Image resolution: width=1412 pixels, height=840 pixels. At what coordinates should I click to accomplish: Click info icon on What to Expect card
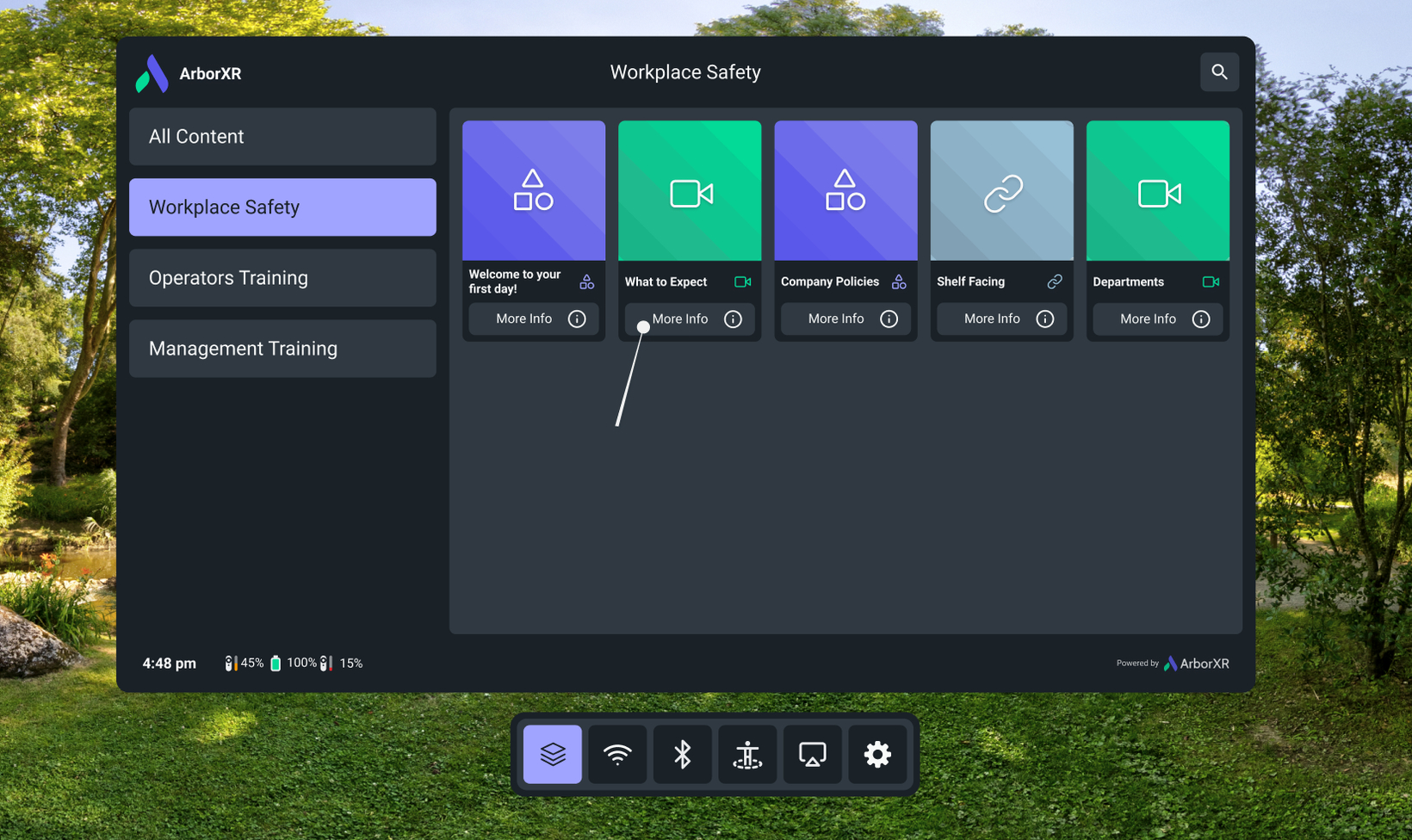click(733, 319)
